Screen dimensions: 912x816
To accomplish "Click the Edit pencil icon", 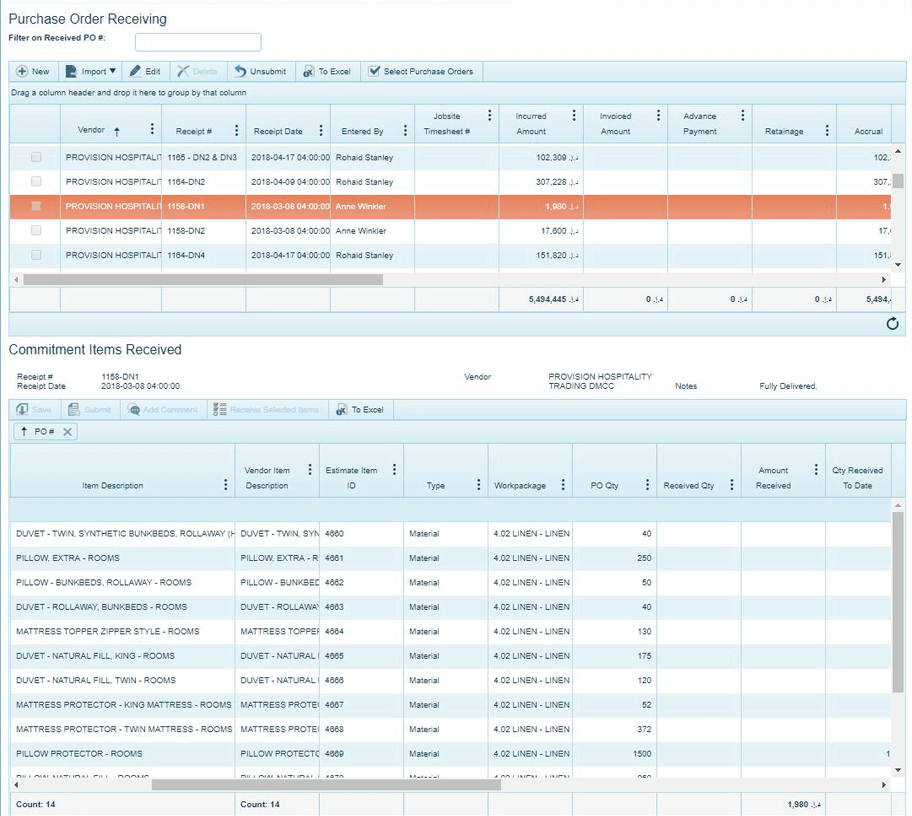I will (x=135, y=72).
